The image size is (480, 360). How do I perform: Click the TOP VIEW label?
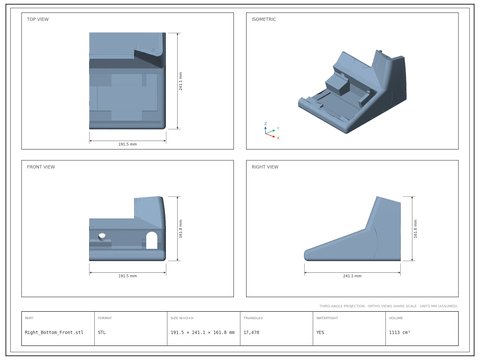point(38,19)
